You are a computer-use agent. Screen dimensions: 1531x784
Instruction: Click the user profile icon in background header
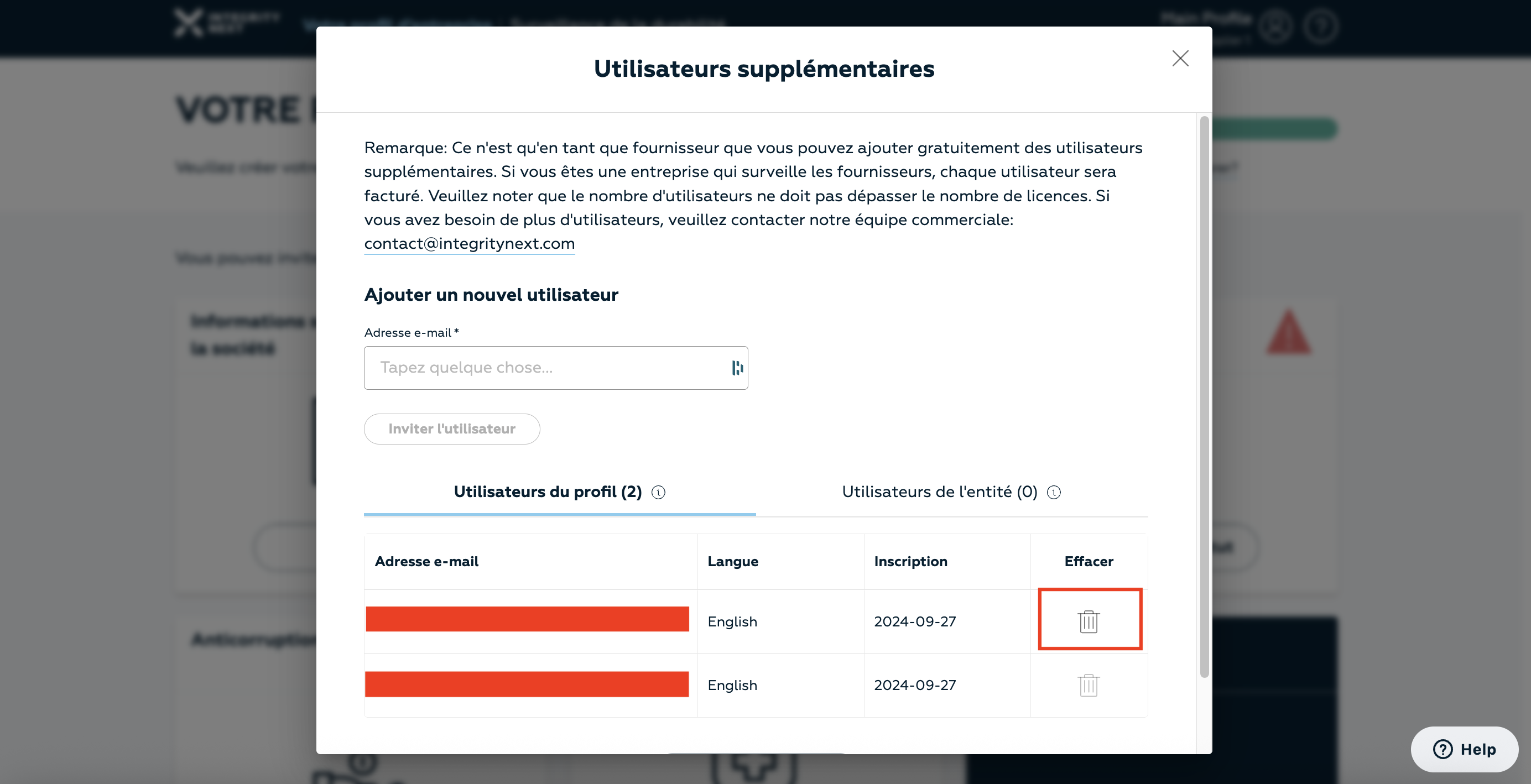[1275, 25]
